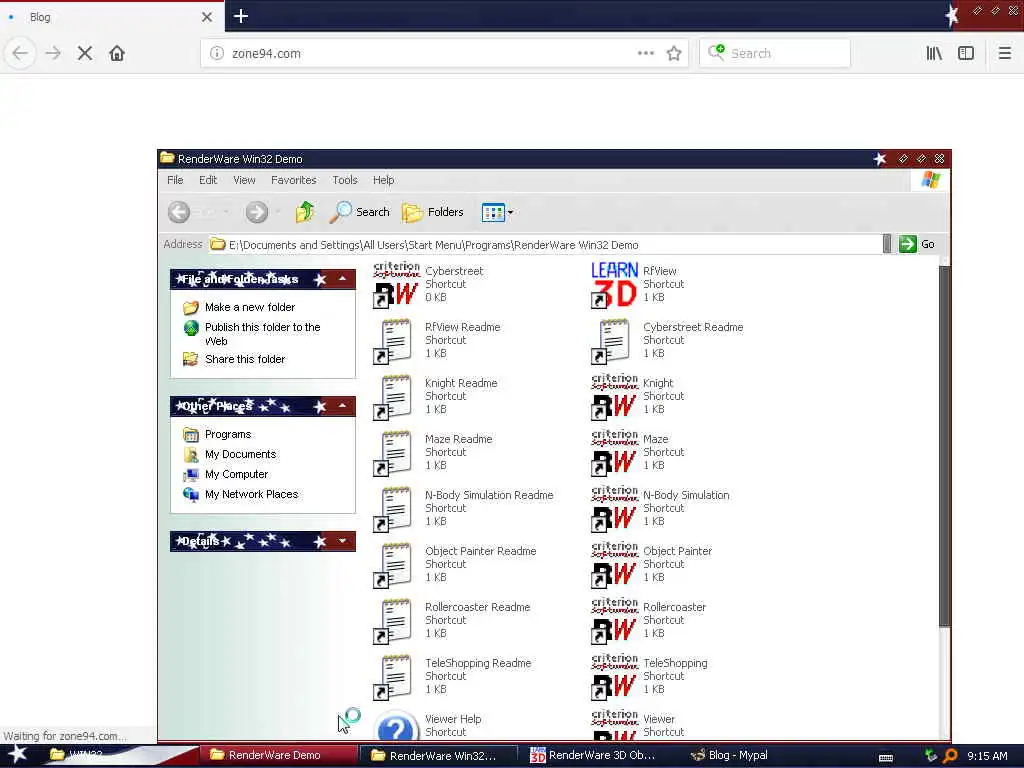This screenshot has height=768, width=1024.
Task: Select the Knight Readme notepad icon
Action: pyautogui.click(x=393, y=397)
